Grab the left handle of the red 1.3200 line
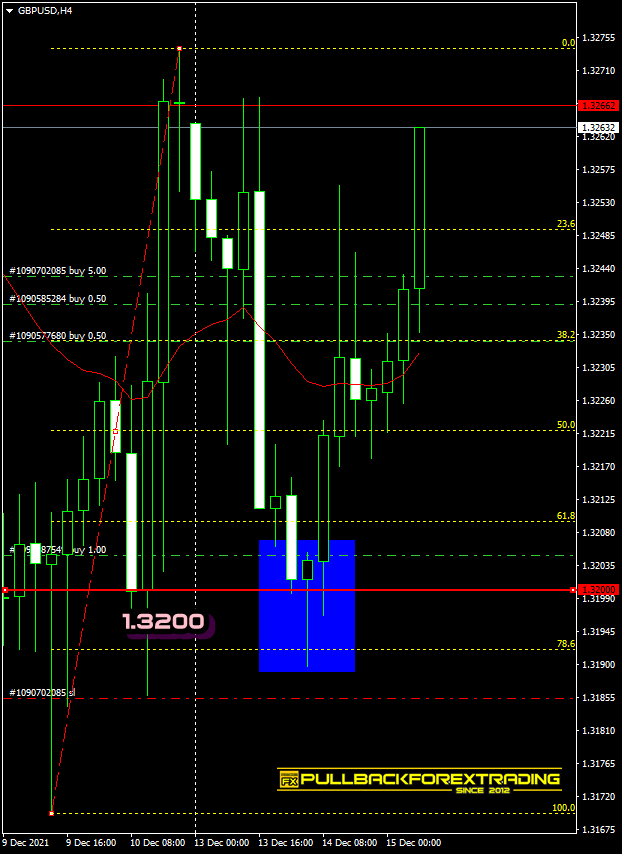This screenshot has width=622, height=854. 5,591
